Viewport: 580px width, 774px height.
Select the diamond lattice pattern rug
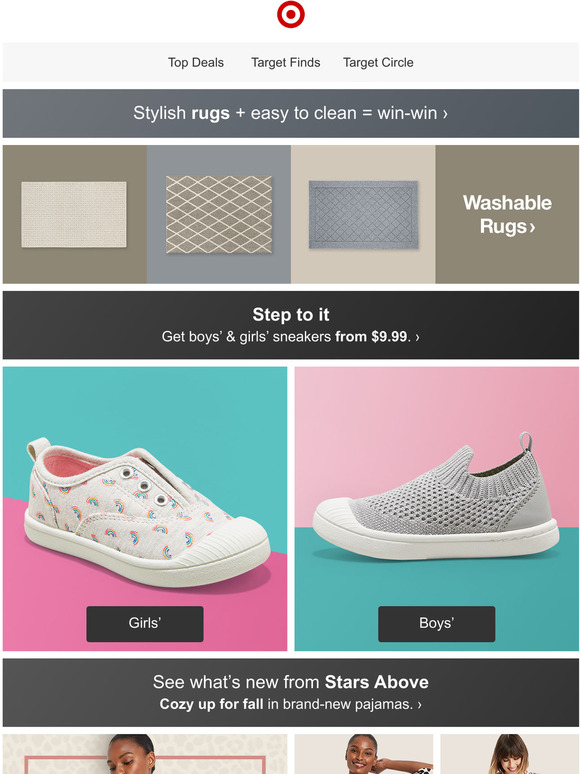pos(219,214)
